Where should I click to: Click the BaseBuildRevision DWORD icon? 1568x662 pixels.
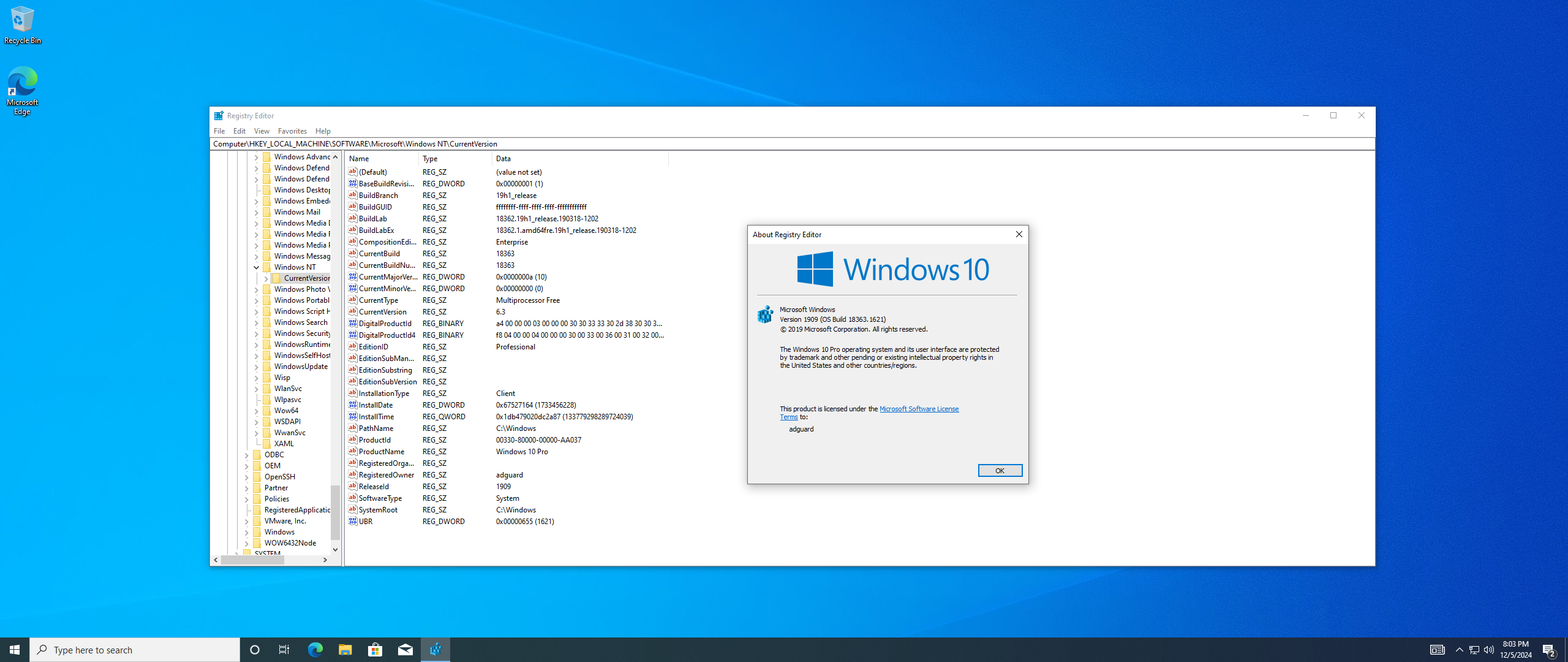click(x=353, y=184)
